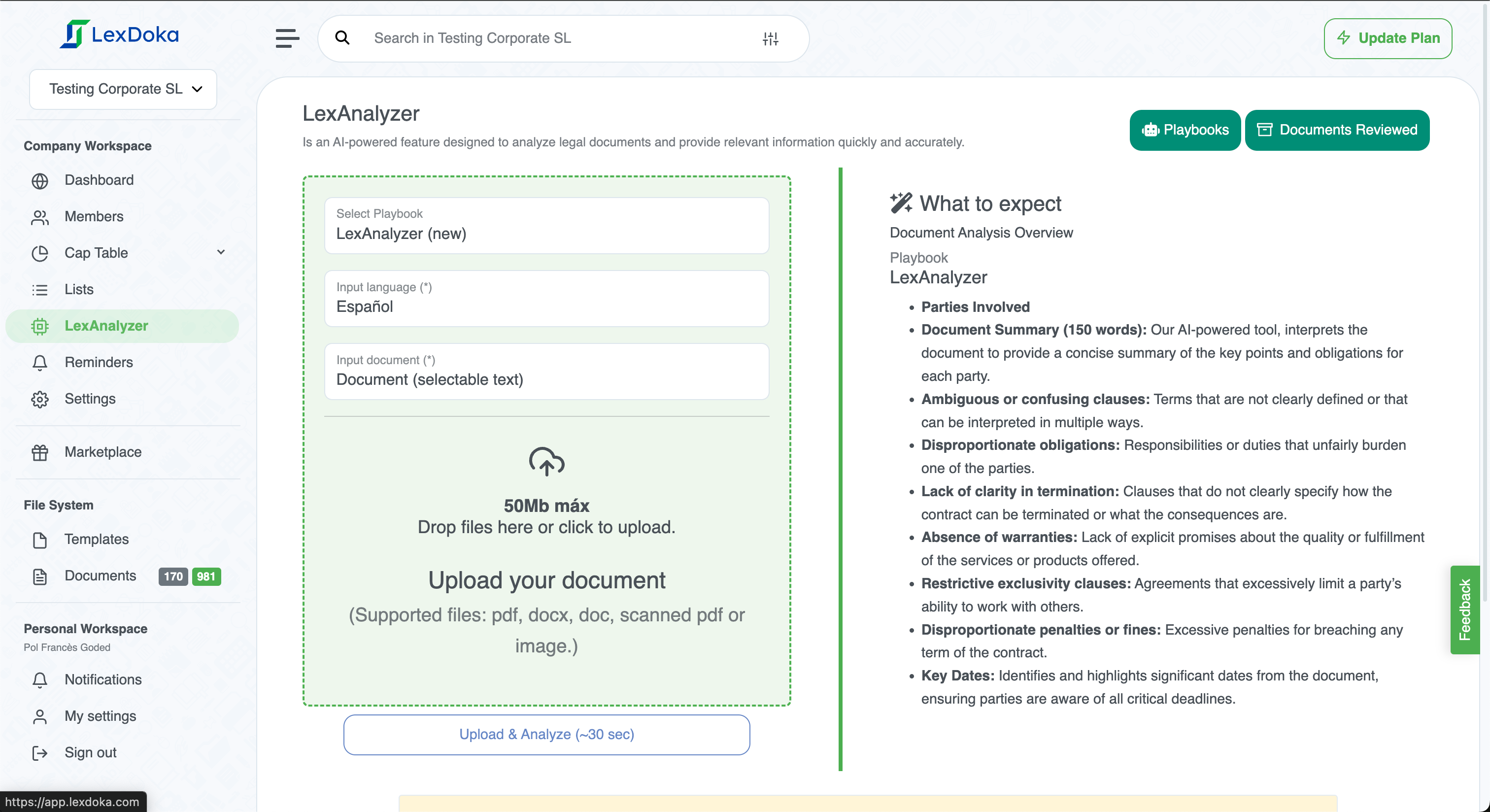Click the Documents 981 green badge
This screenshot has height=812, width=1490.
[206, 576]
